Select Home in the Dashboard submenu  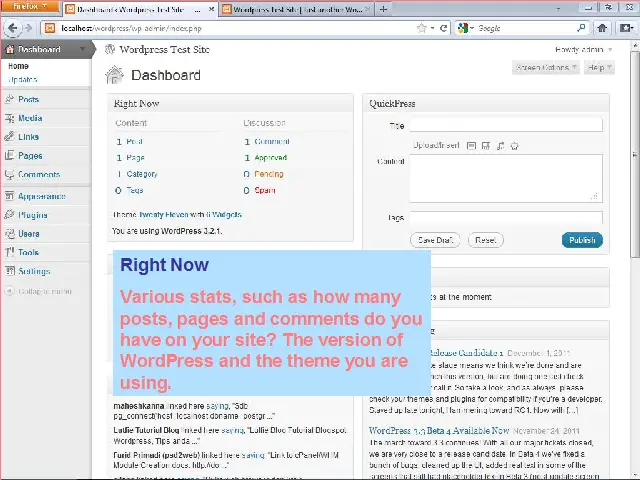tap(18, 66)
